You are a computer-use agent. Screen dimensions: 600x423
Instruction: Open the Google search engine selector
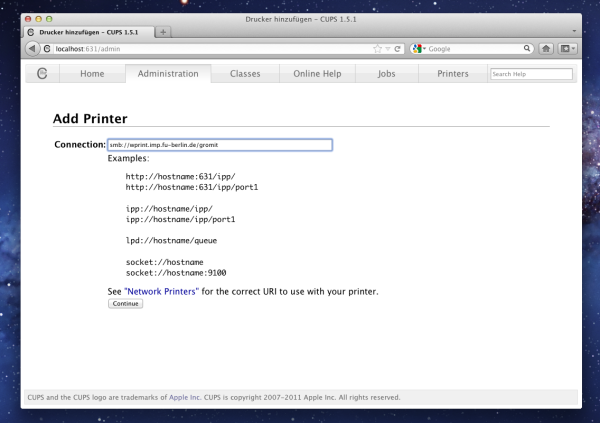coord(419,49)
